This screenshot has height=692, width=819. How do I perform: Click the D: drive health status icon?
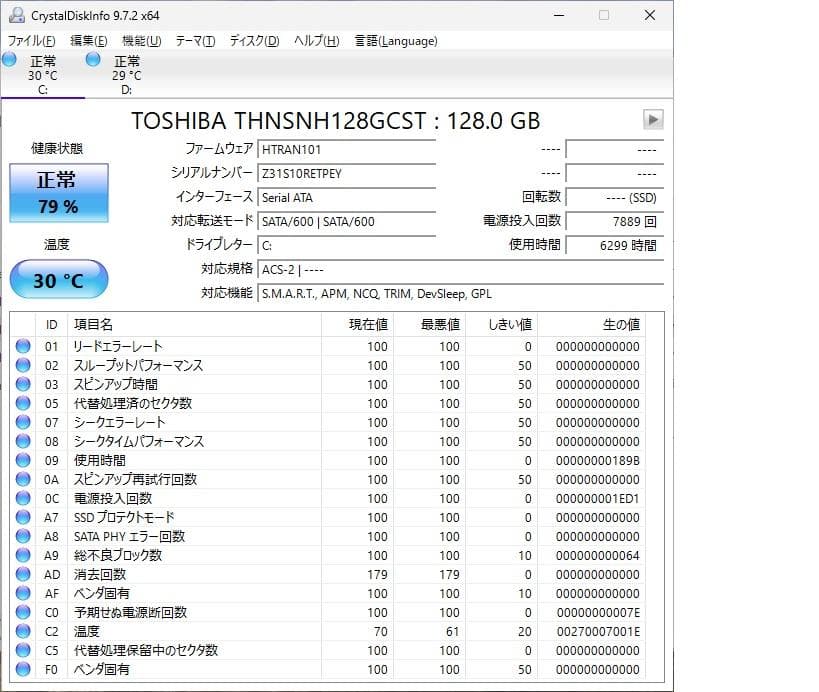[92, 60]
